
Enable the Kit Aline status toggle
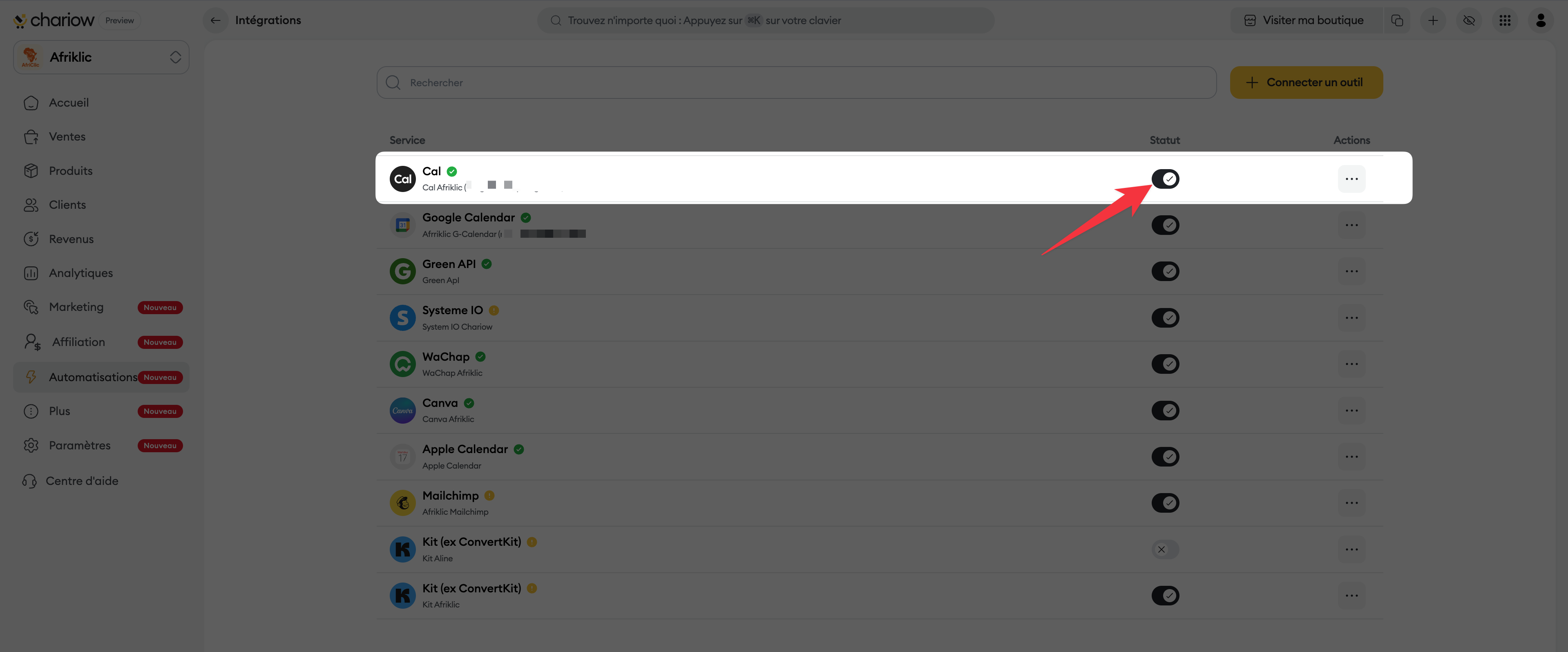[1165, 550]
